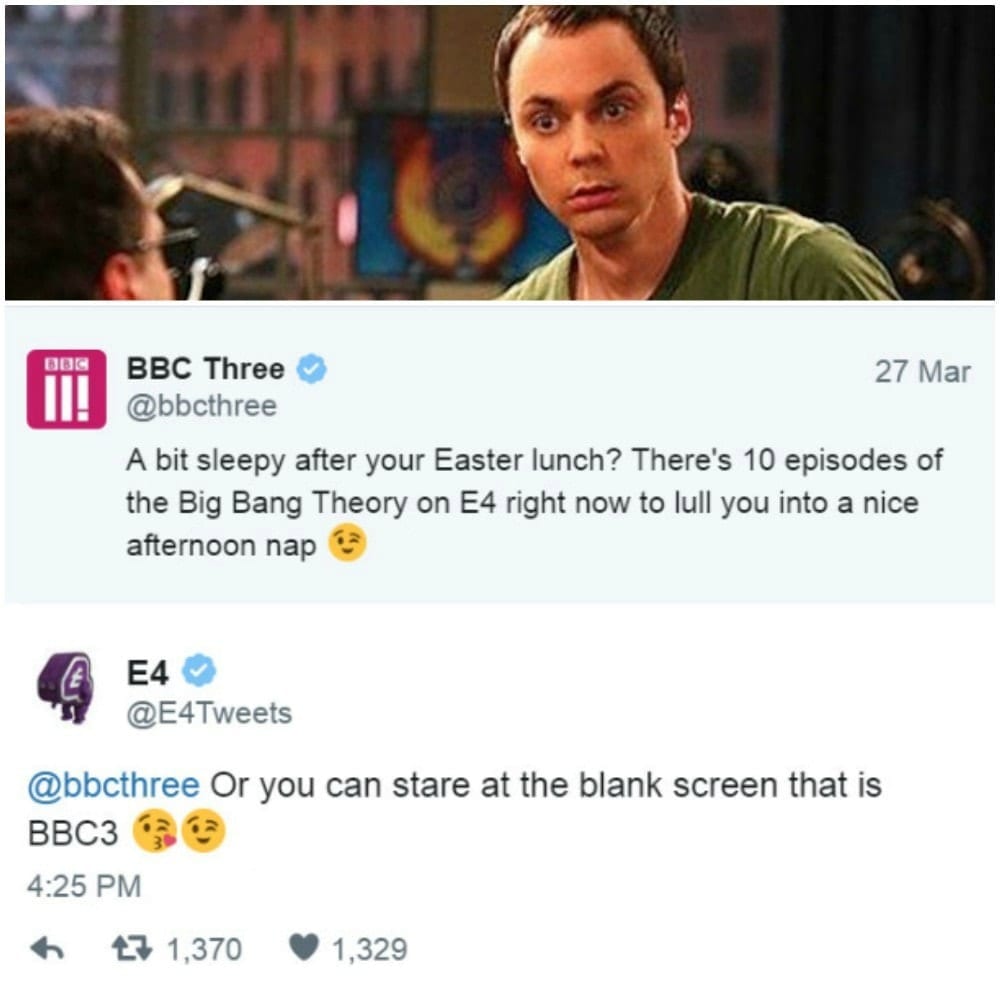Viewport: 1000px width, 1000px height.
Task: Like the E4 tweet via heart icon
Action: (x=304, y=948)
